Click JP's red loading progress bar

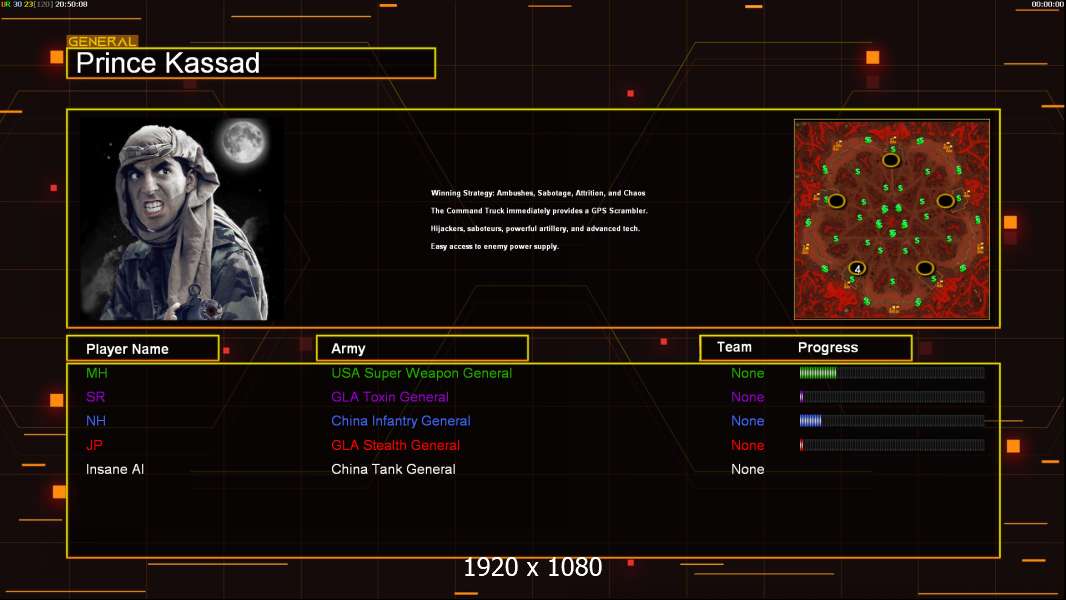(892, 445)
